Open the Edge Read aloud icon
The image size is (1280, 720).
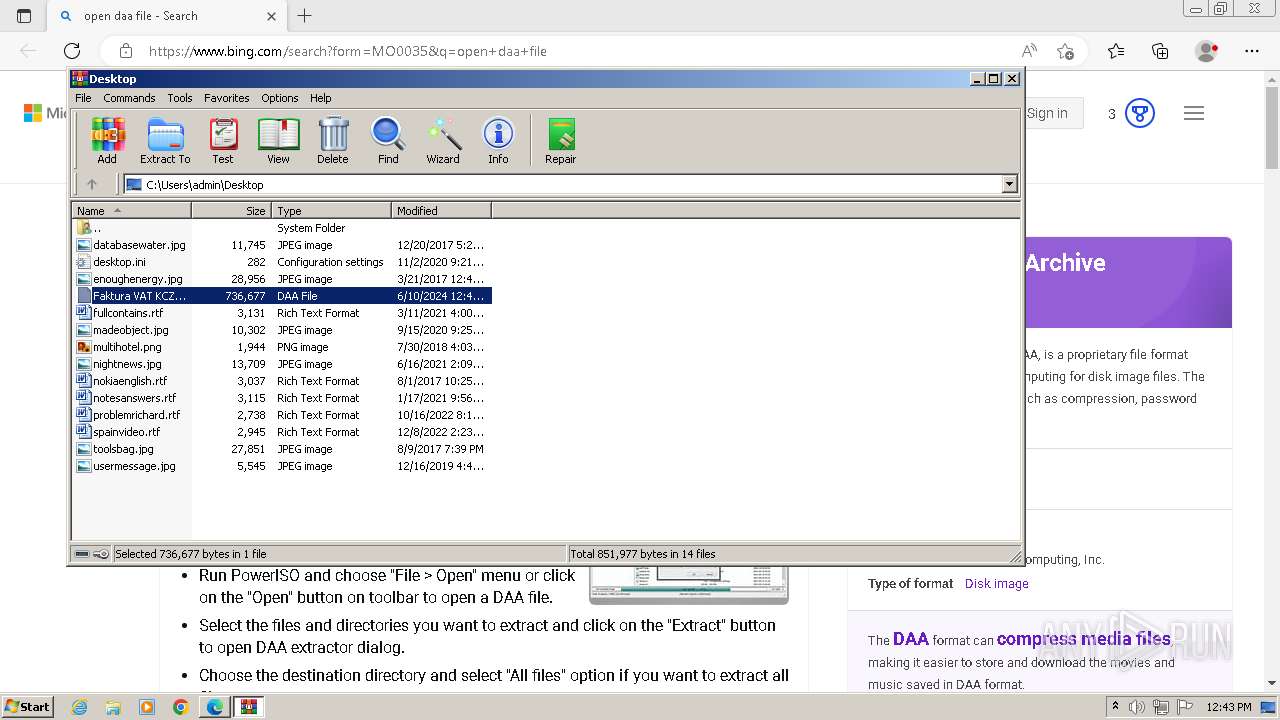[x=1029, y=51]
